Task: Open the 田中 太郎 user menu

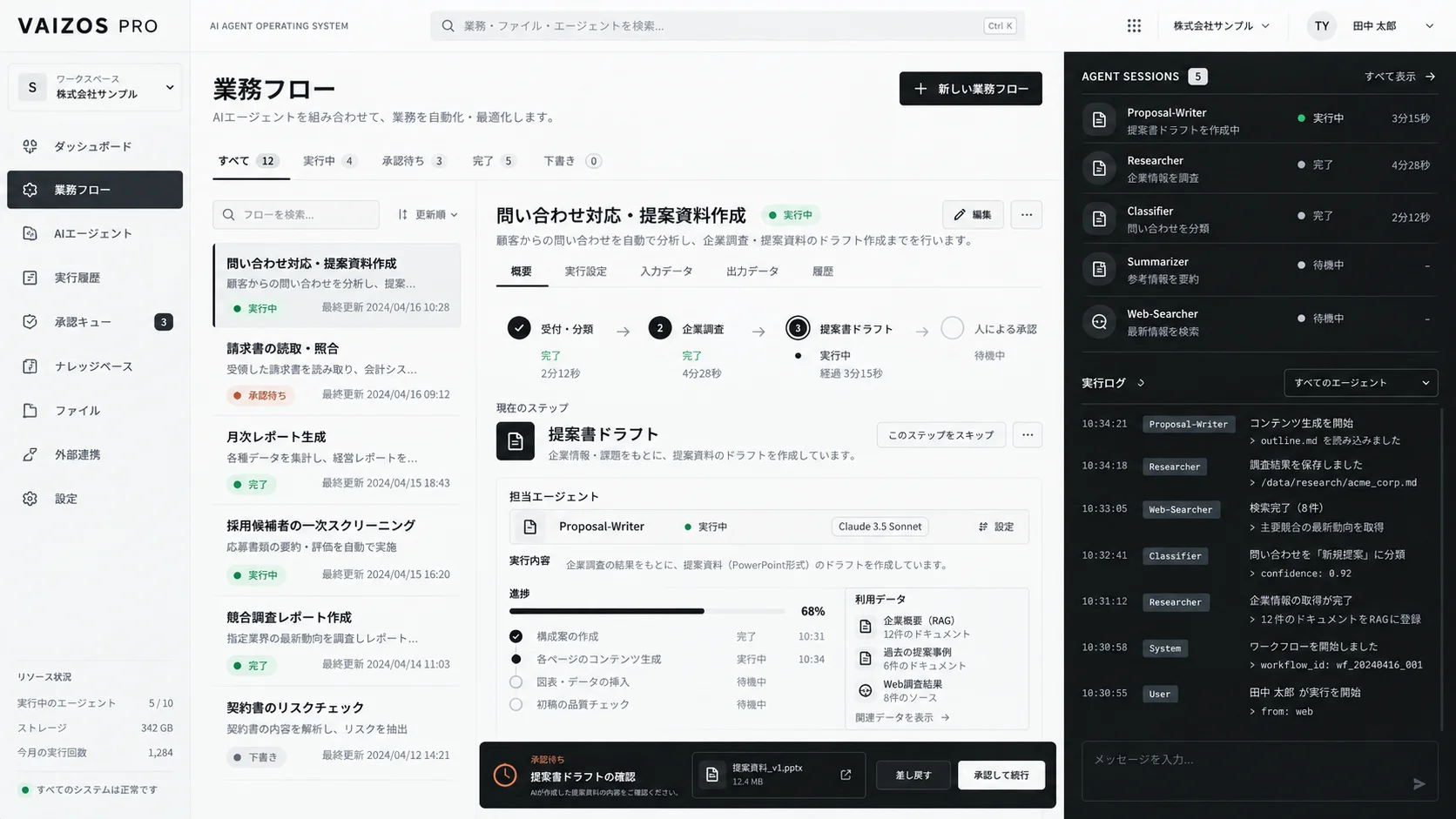Action: pyautogui.click(x=1371, y=26)
